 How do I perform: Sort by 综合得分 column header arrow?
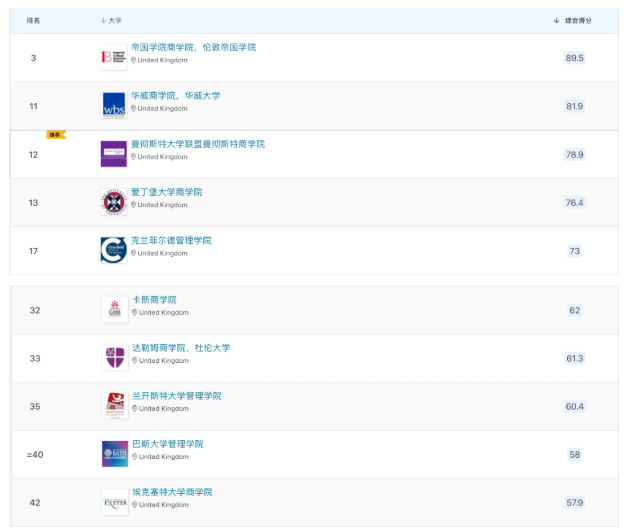(557, 20)
